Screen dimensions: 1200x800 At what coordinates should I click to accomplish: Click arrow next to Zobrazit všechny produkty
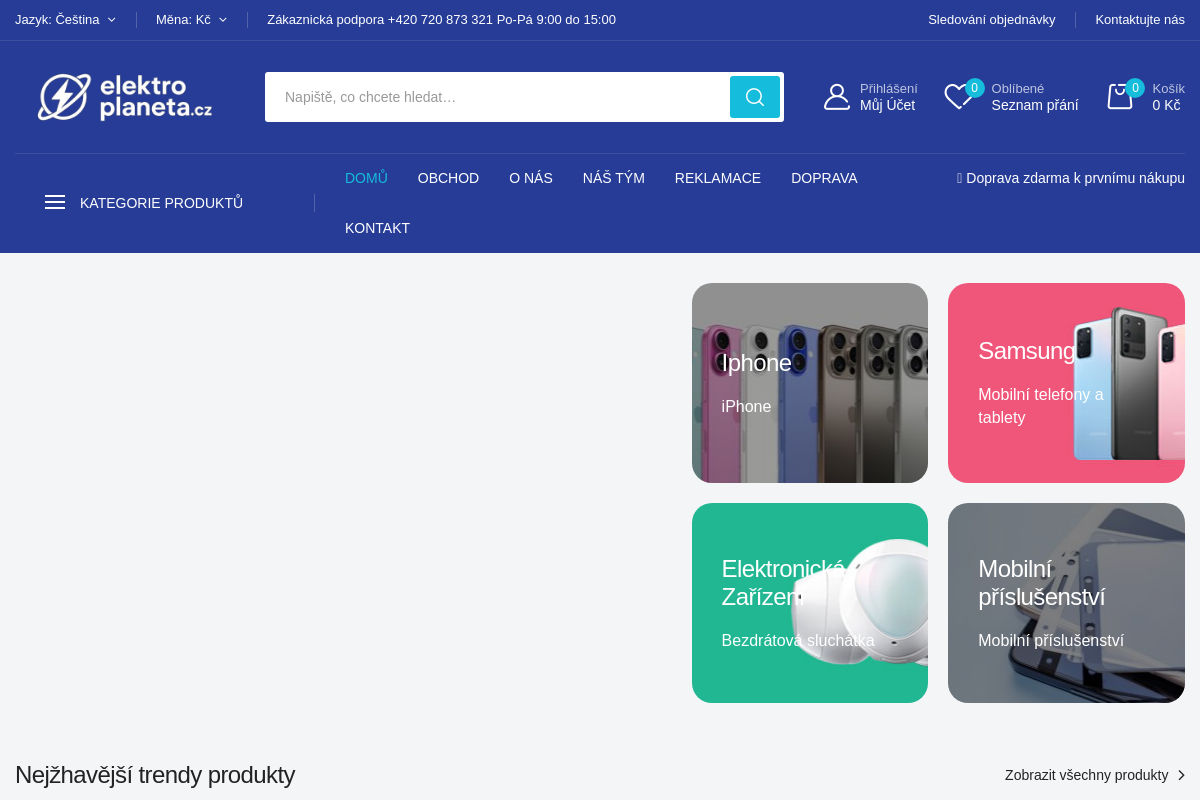[x=1181, y=775]
